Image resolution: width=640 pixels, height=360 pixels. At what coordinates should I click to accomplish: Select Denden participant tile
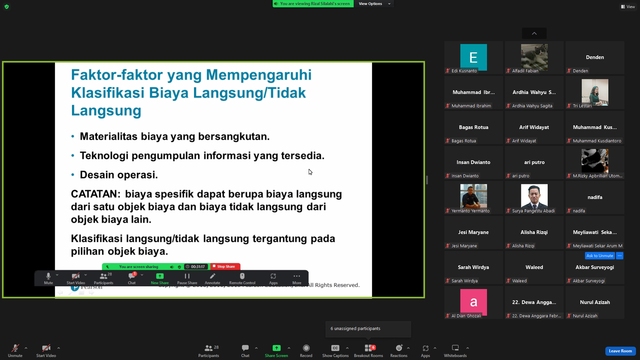(595, 58)
